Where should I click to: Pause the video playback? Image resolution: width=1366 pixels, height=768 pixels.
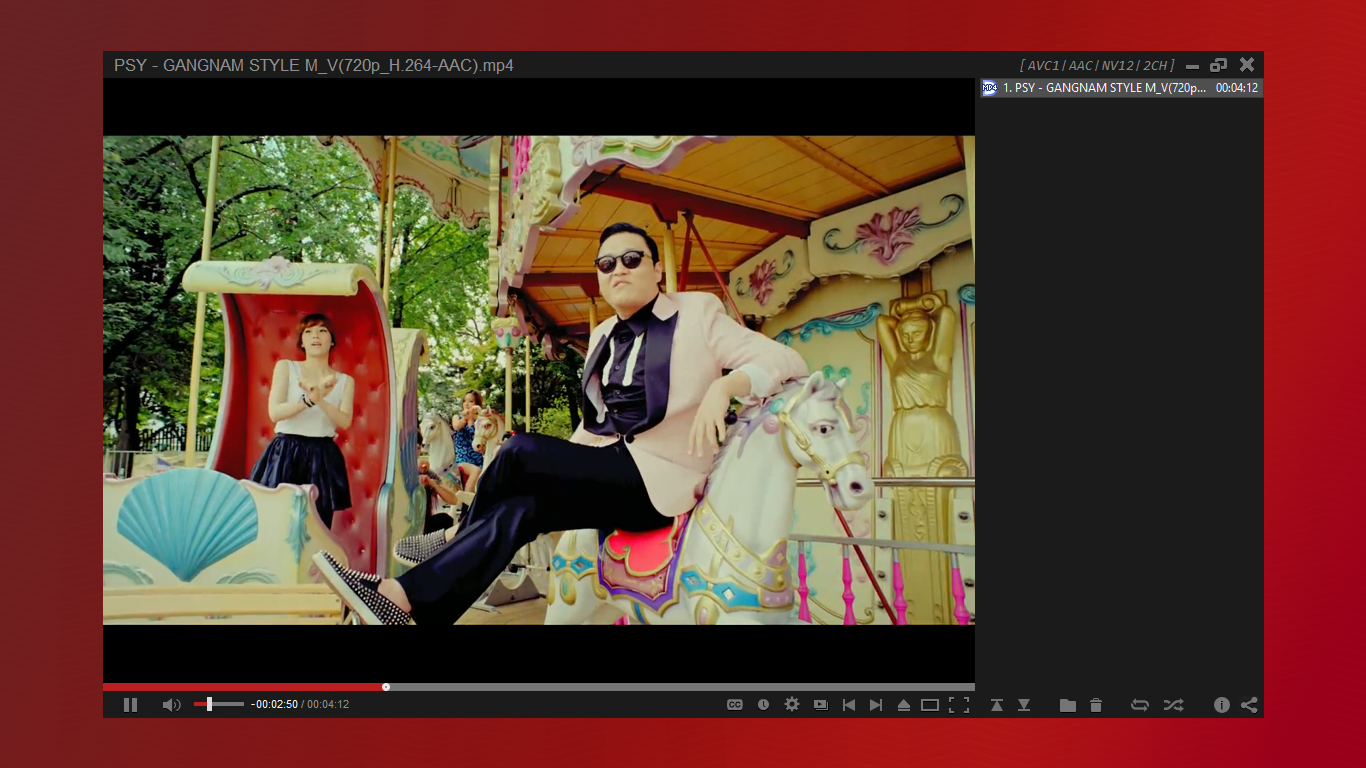pos(130,705)
